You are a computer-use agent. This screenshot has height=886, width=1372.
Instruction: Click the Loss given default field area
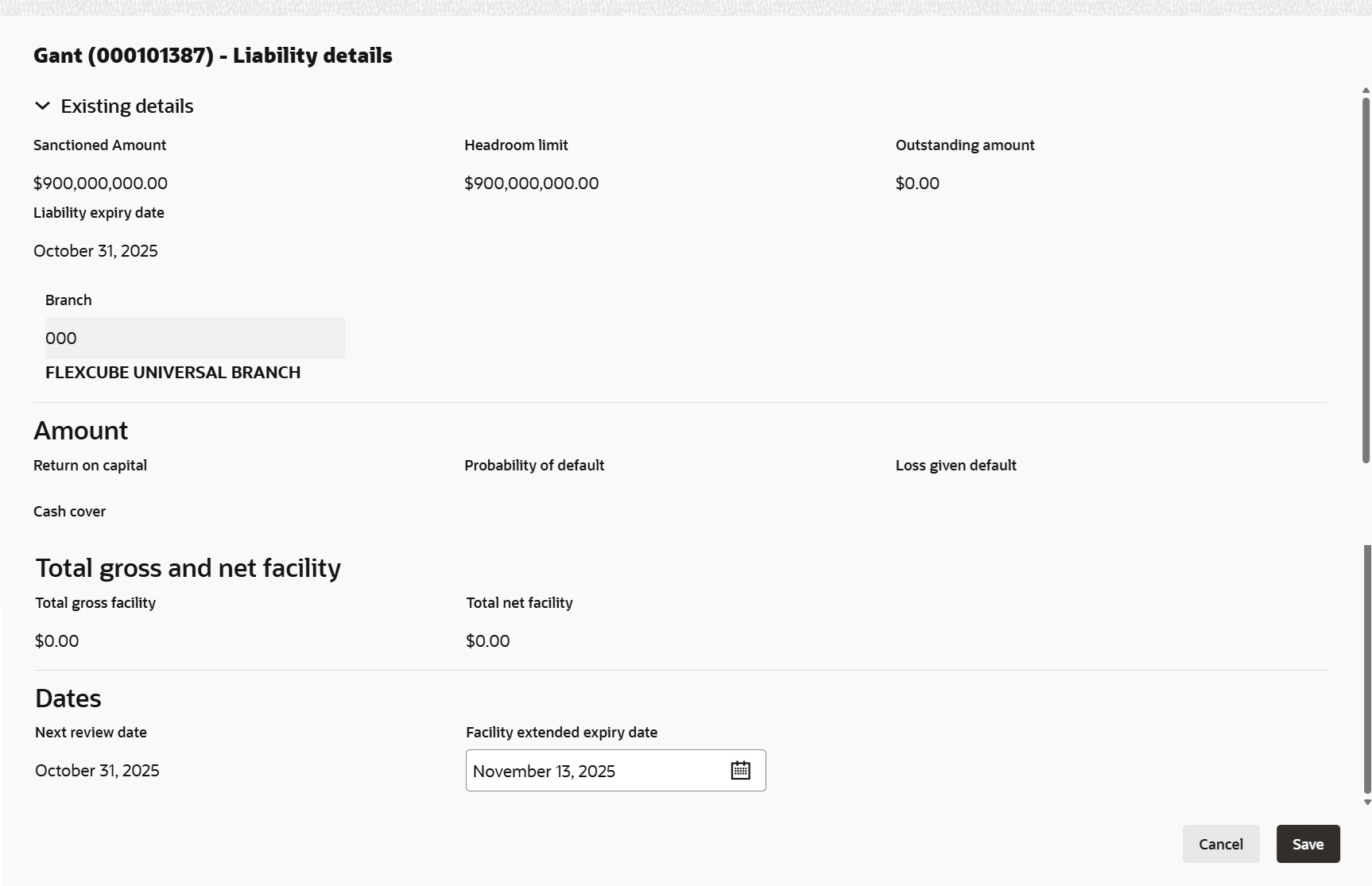pyautogui.click(x=955, y=465)
